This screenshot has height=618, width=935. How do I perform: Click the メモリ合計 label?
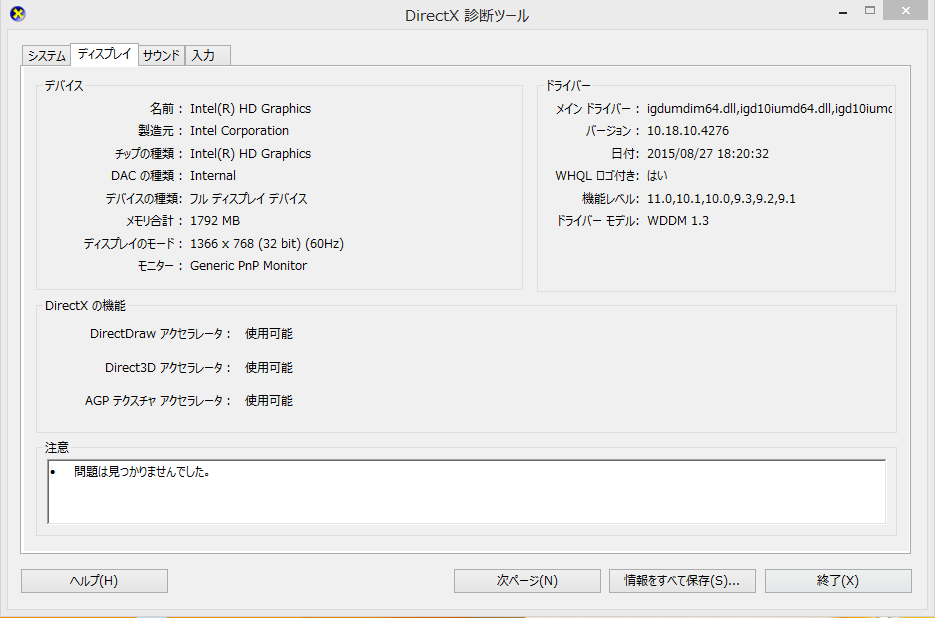coord(153,221)
